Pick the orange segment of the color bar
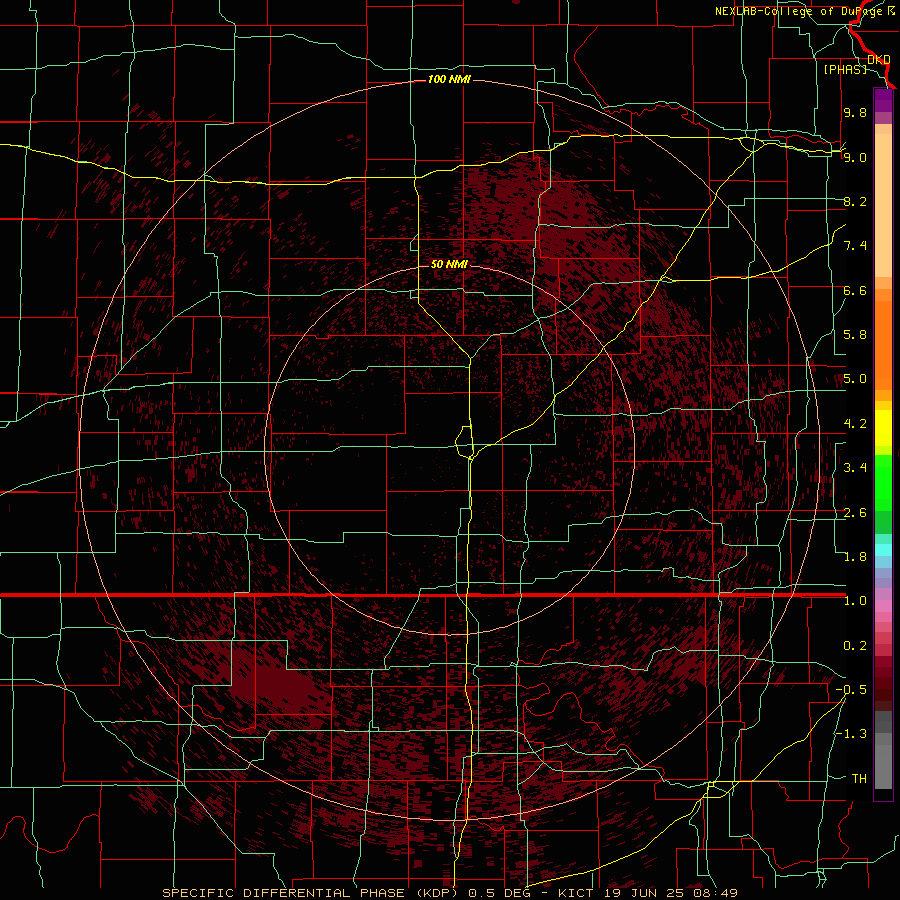 (883, 344)
